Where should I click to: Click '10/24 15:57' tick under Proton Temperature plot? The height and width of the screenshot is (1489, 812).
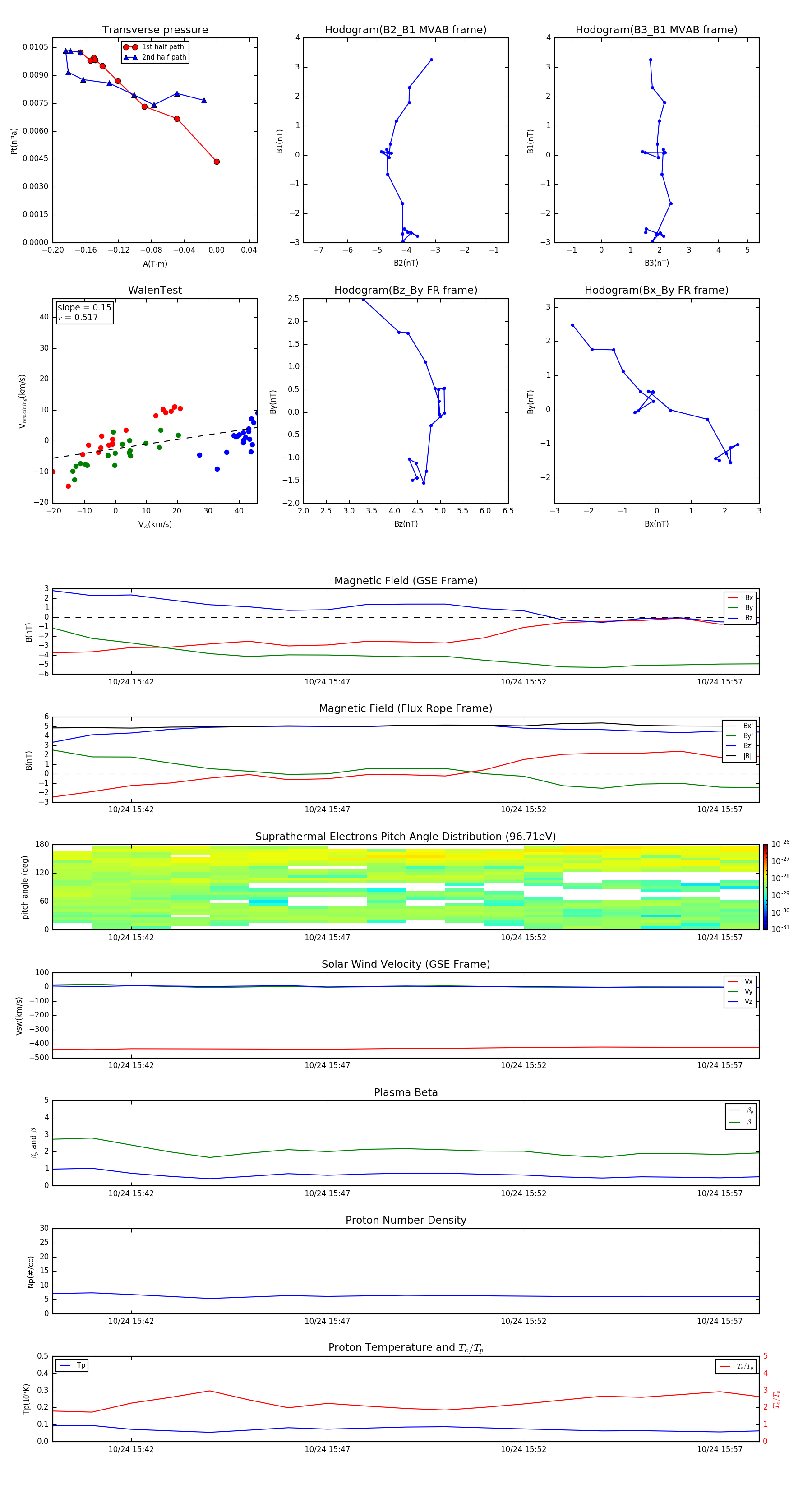click(x=720, y=1449)
